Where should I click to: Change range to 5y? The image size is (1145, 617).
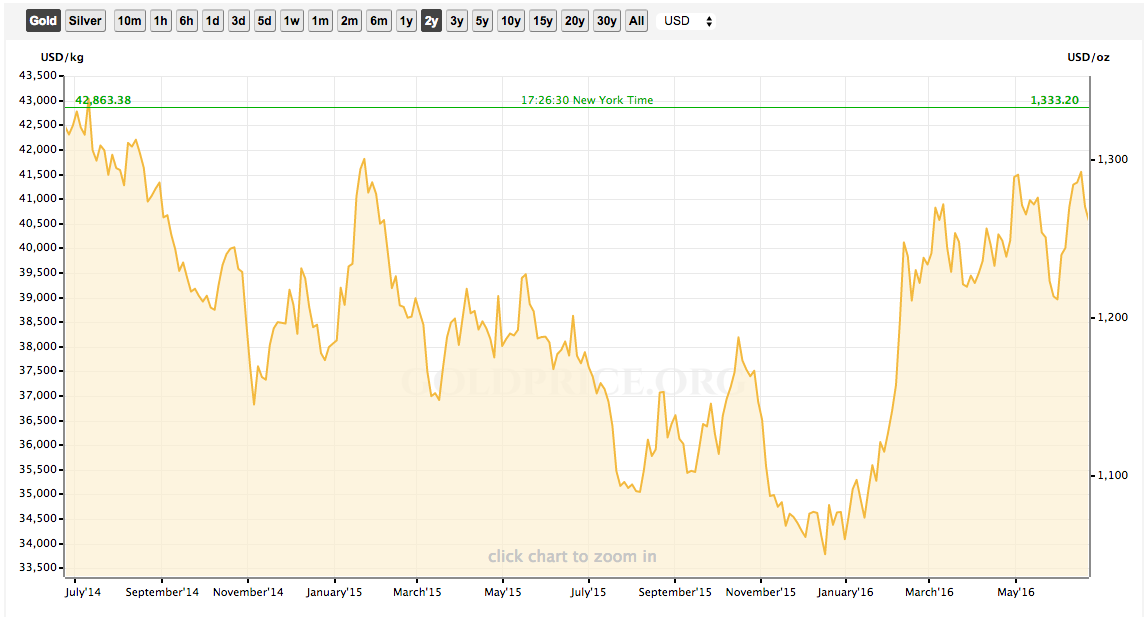tap(482, 20)
